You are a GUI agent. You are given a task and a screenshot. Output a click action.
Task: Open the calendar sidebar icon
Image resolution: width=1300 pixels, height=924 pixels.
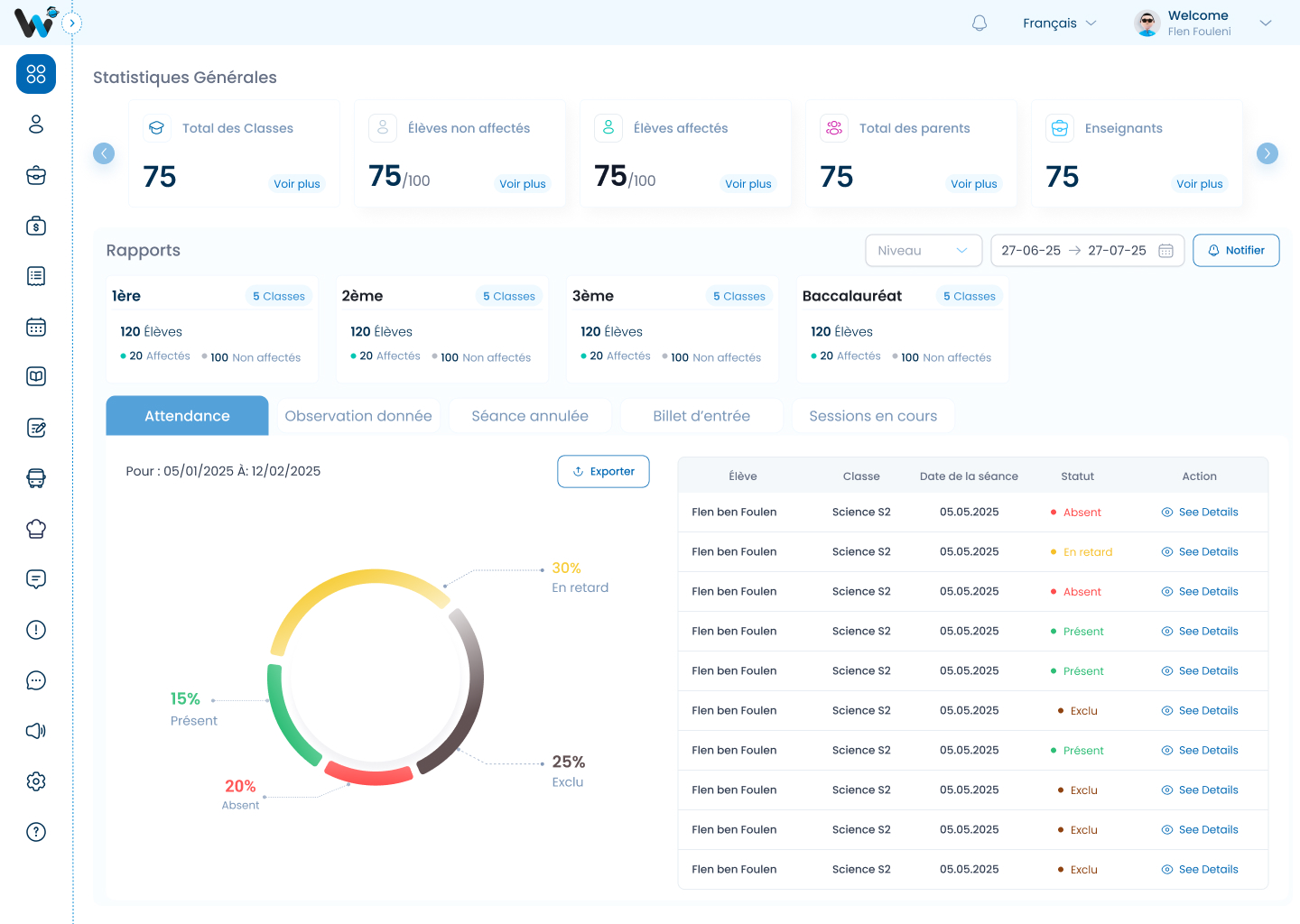(36, 327)
